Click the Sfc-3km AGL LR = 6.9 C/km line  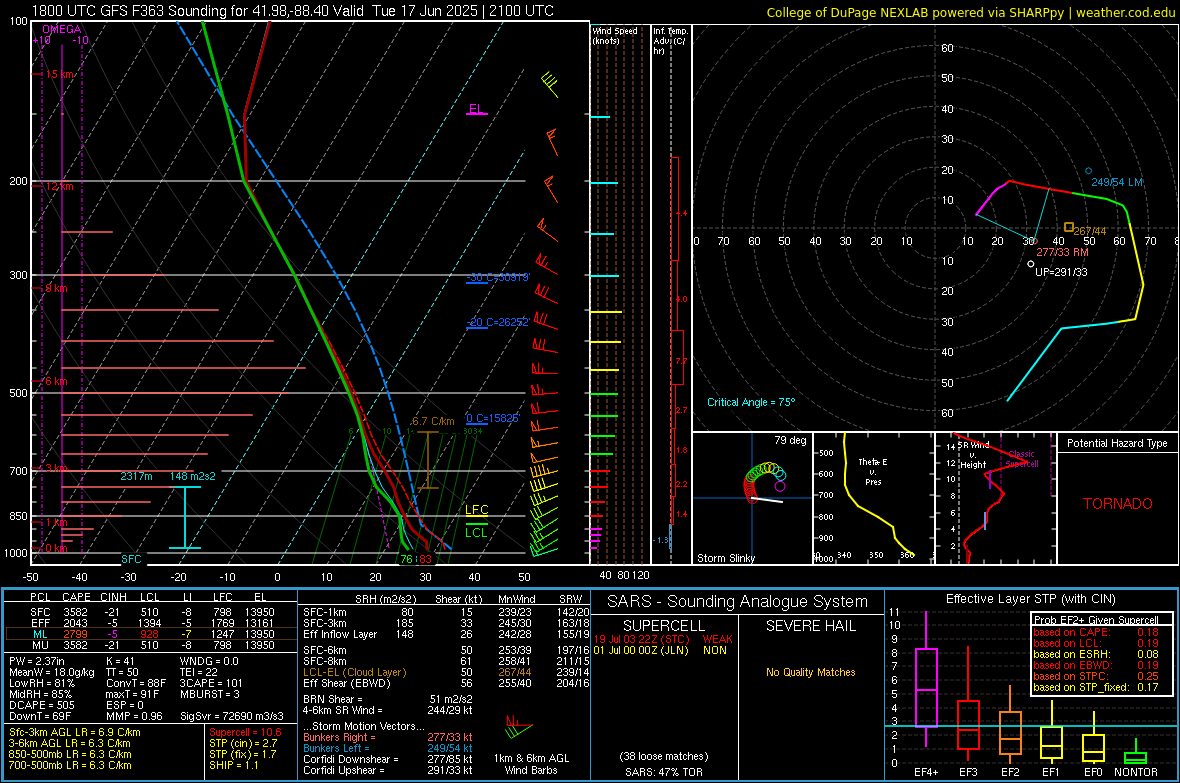[x=75, y=732]
